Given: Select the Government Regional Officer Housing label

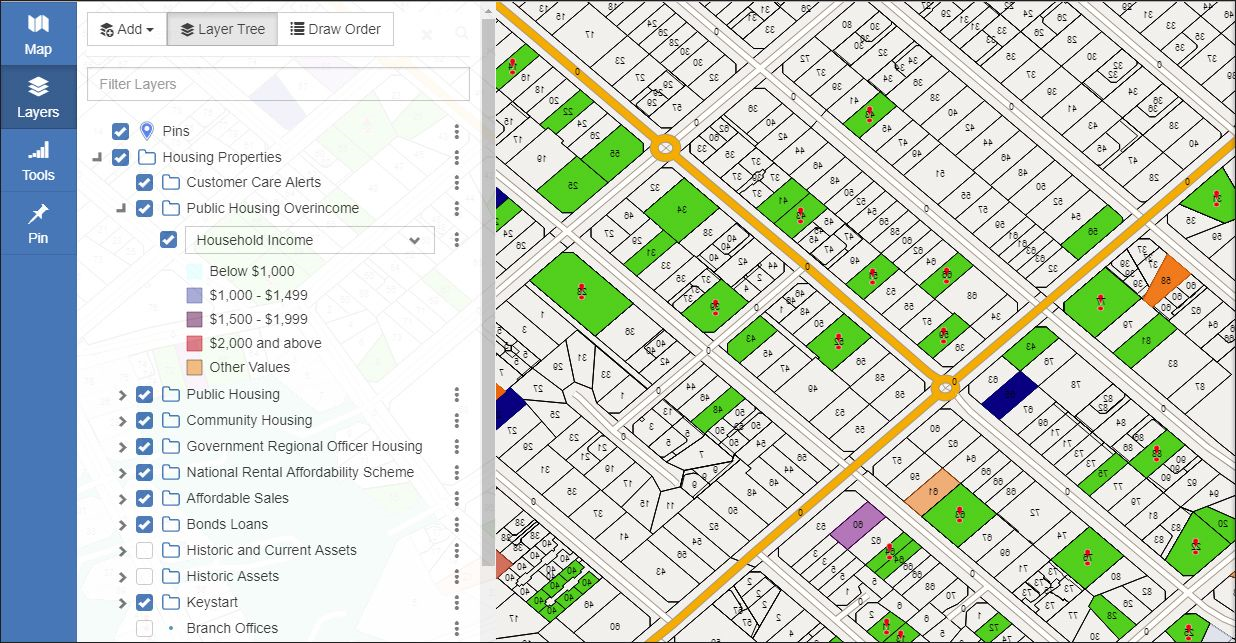Looking at the screenshot, I should pyautogui.click(x=304, y=446).
